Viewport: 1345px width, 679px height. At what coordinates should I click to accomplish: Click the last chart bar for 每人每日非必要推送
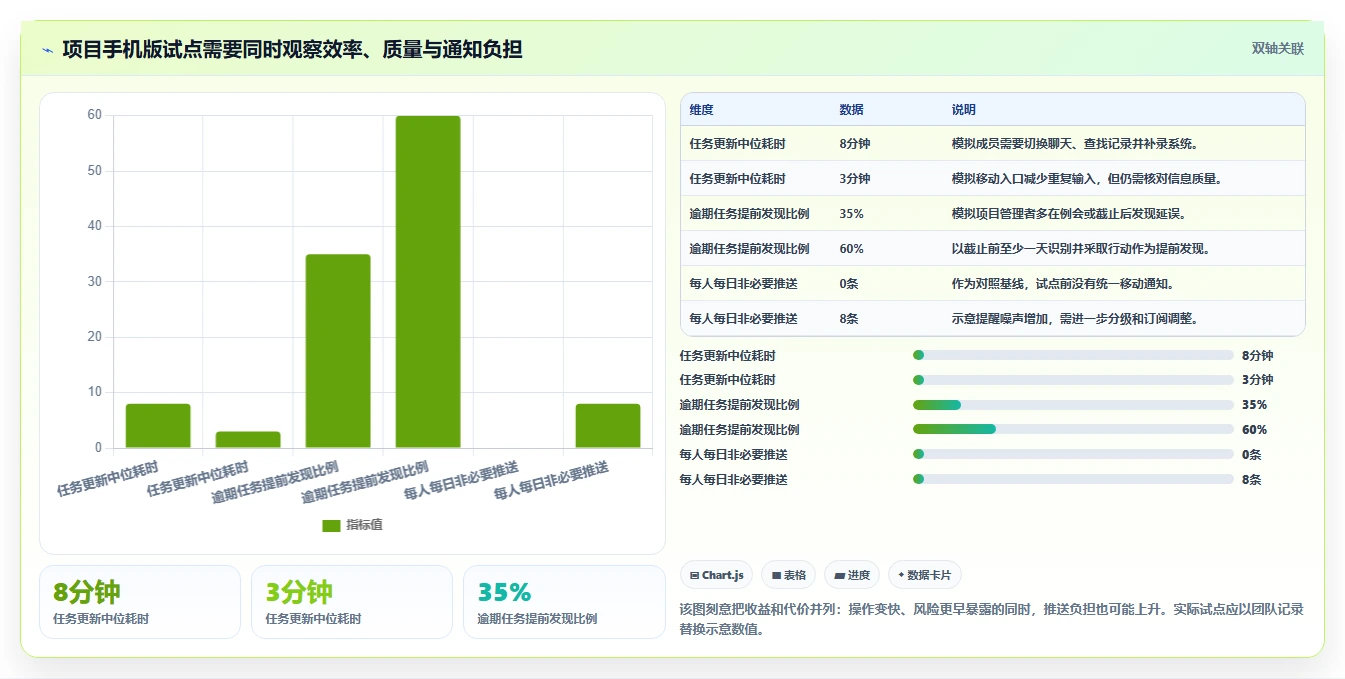tap(608, 426)
